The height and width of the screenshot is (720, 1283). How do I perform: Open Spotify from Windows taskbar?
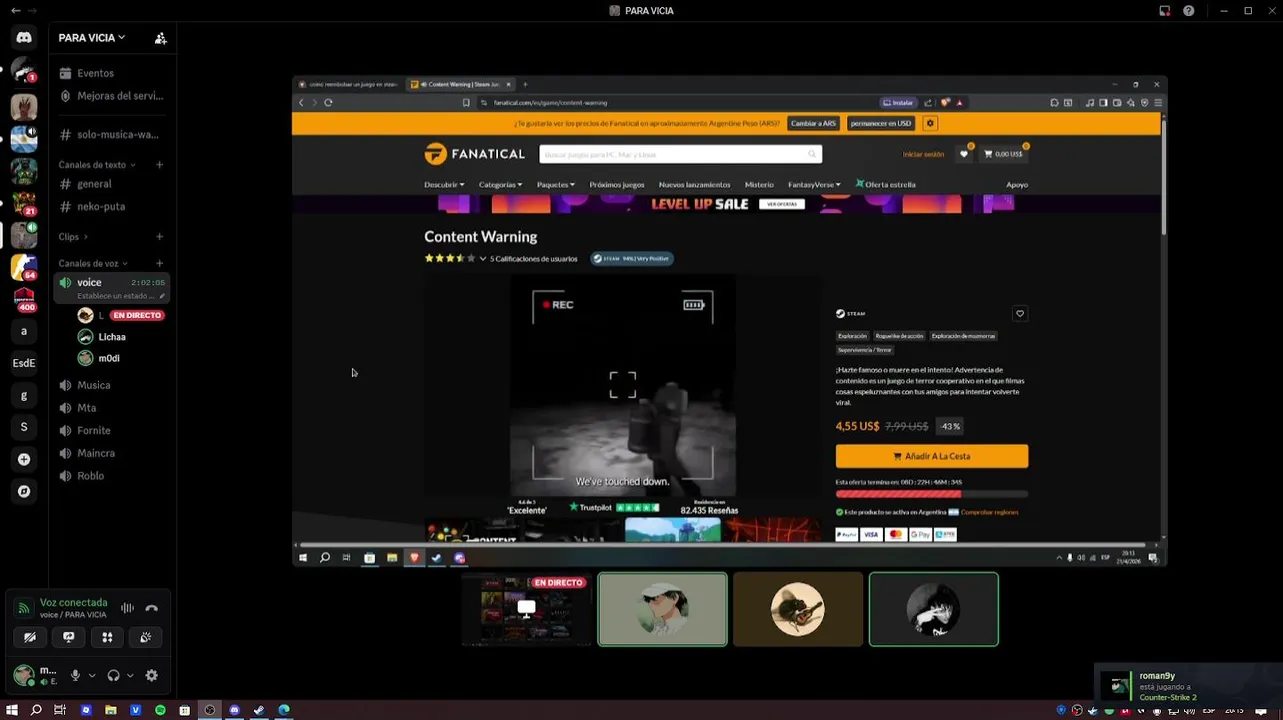[160, 710]
